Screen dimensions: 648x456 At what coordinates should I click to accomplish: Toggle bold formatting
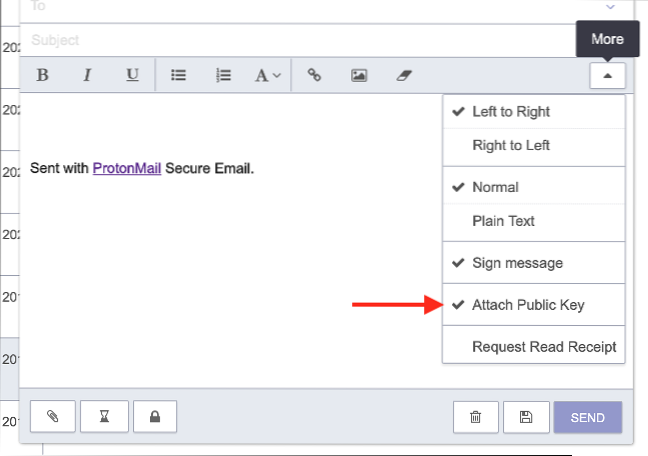pos(43,75)
